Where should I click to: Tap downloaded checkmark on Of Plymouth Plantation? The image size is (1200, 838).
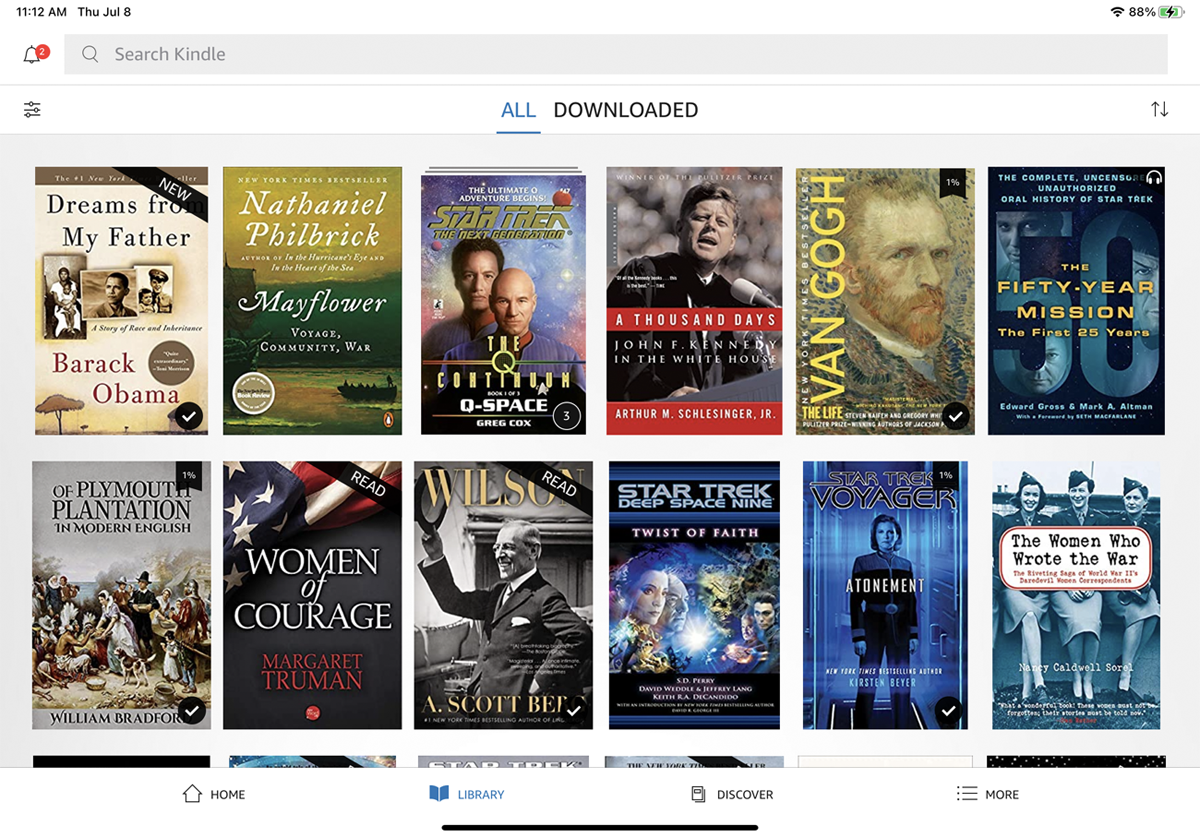pos(192,711)
